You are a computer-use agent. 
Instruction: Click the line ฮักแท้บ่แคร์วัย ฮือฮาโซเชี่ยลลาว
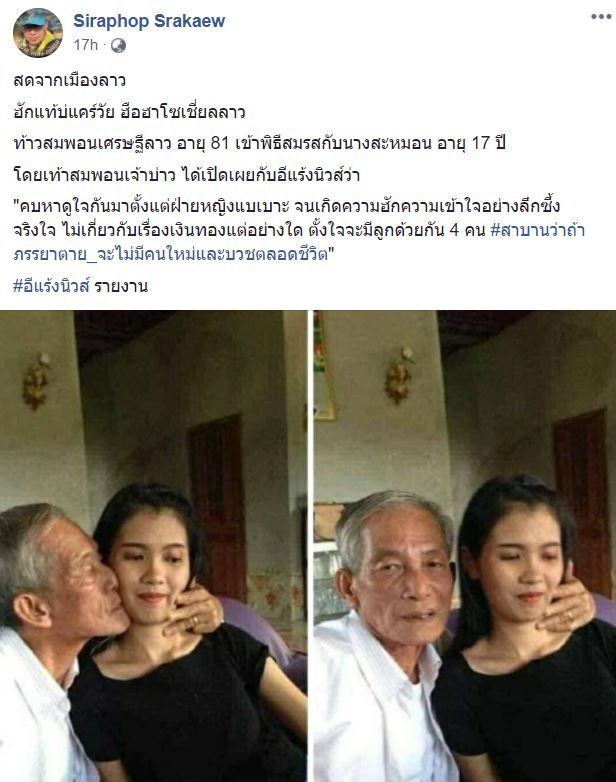pos(129,112)
